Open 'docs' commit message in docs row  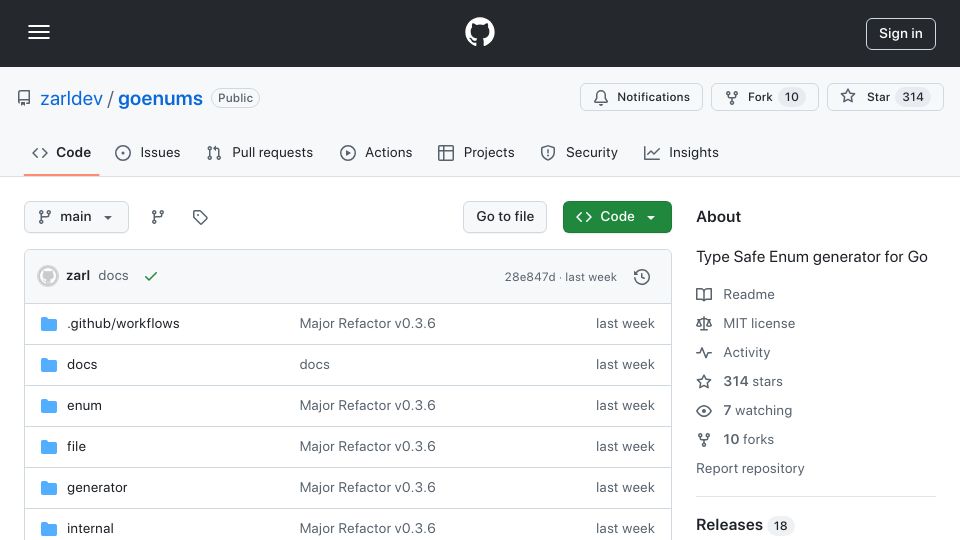pos(315,364)
